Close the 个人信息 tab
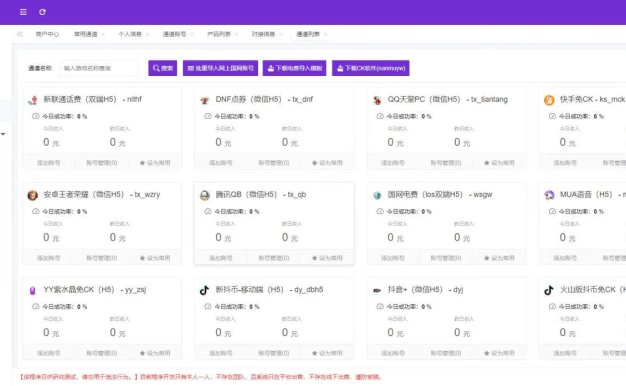Screen dimensions: 626x386 point(147,35)
